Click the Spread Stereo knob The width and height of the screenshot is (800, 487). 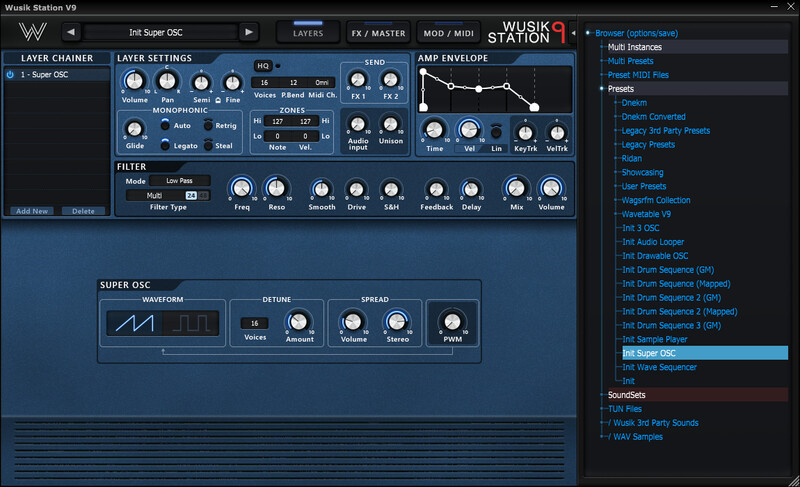[x=397, y=322]
